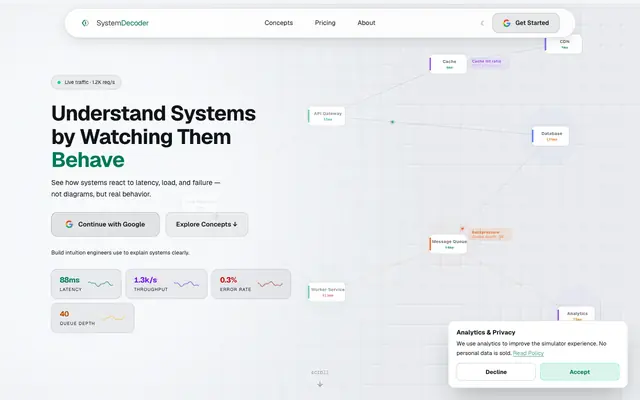Toggle dark mode with the moon icon

[x=482, y=23]
